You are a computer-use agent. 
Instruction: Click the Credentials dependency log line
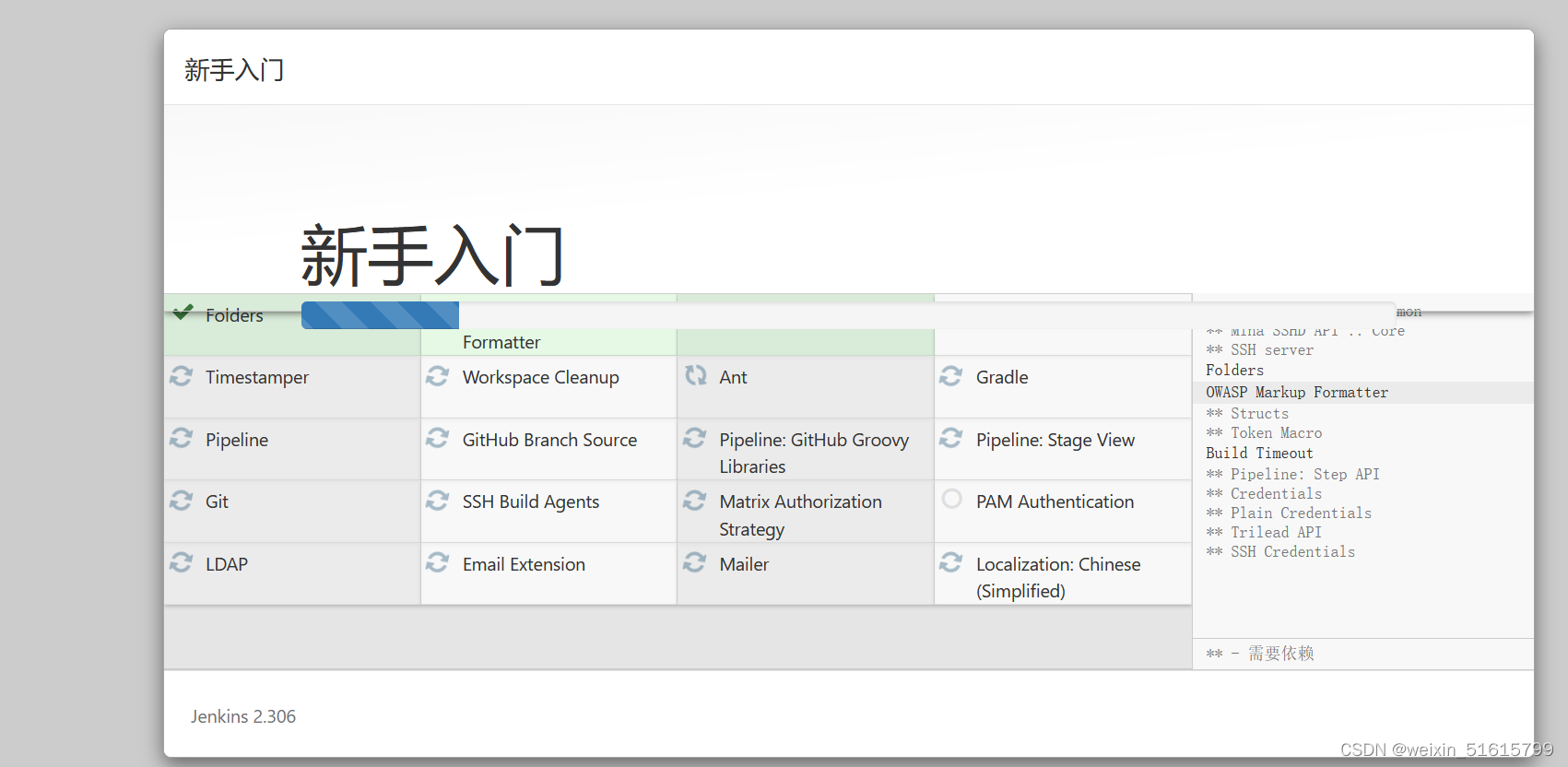pos(1264,494)
